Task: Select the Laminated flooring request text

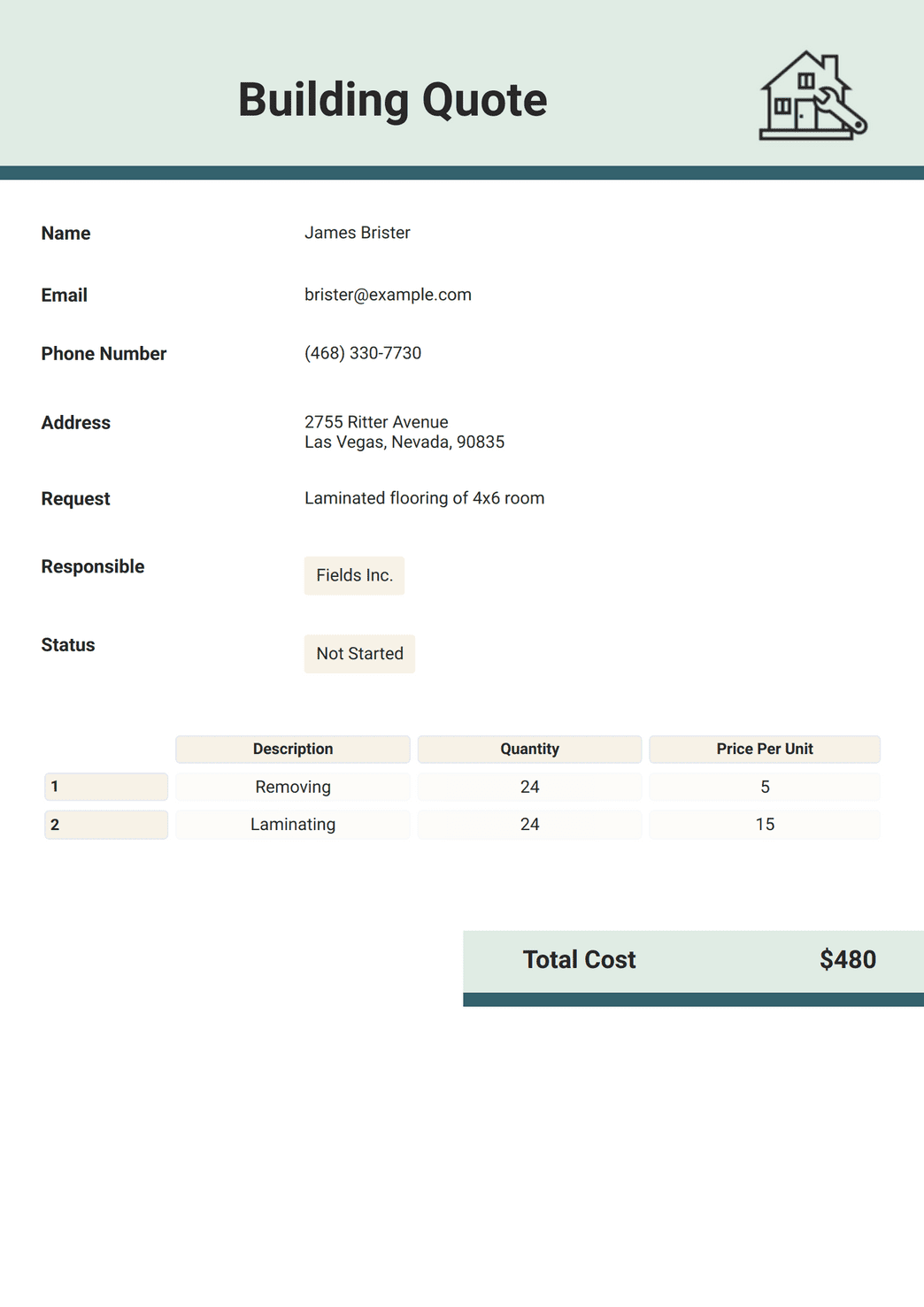Action: [x=425, y=498]
